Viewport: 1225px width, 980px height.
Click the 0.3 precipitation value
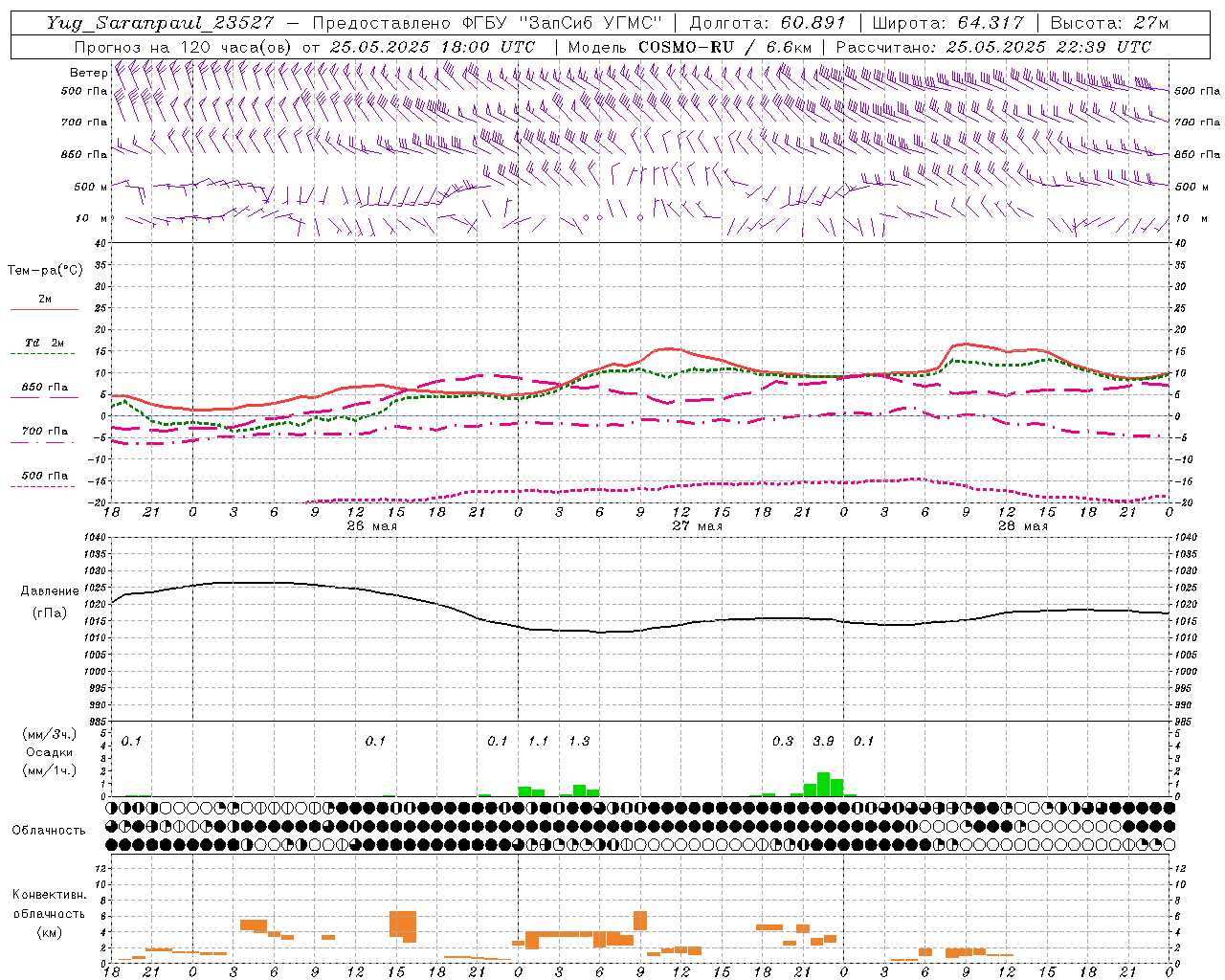783,741
